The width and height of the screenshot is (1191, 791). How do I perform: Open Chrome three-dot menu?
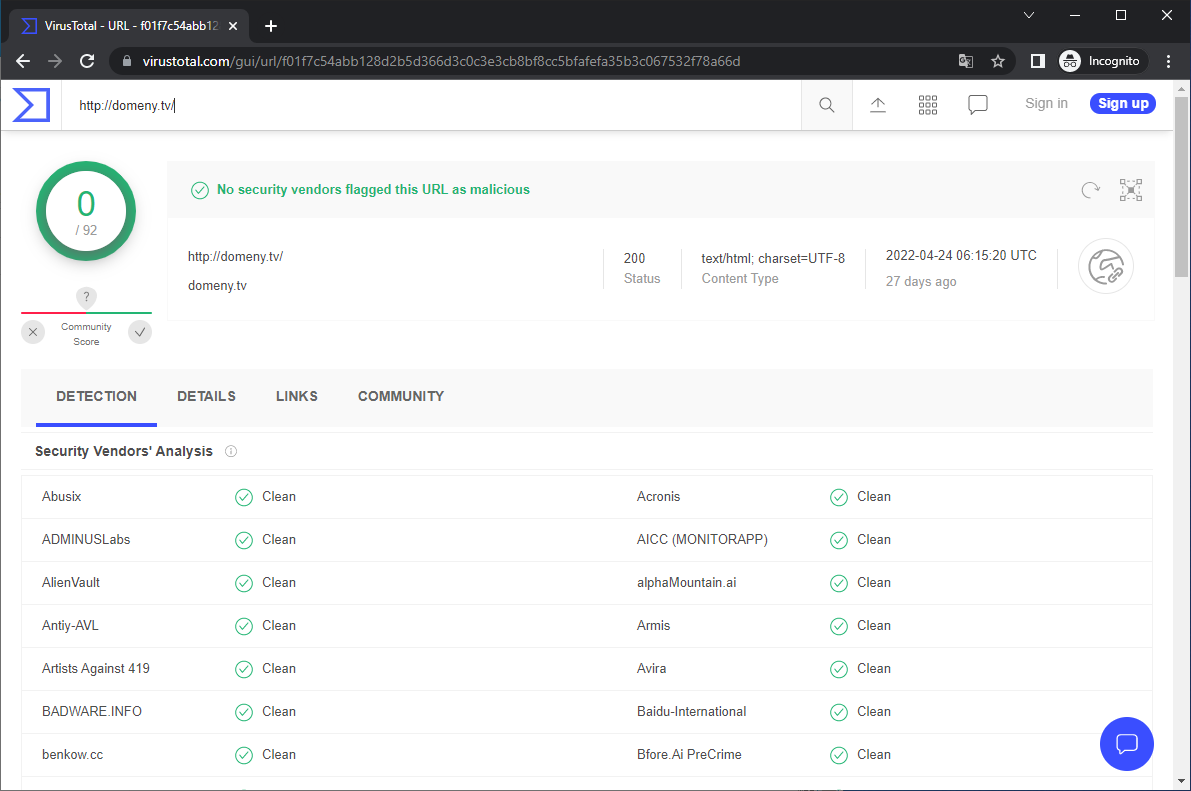point(1169,61)
